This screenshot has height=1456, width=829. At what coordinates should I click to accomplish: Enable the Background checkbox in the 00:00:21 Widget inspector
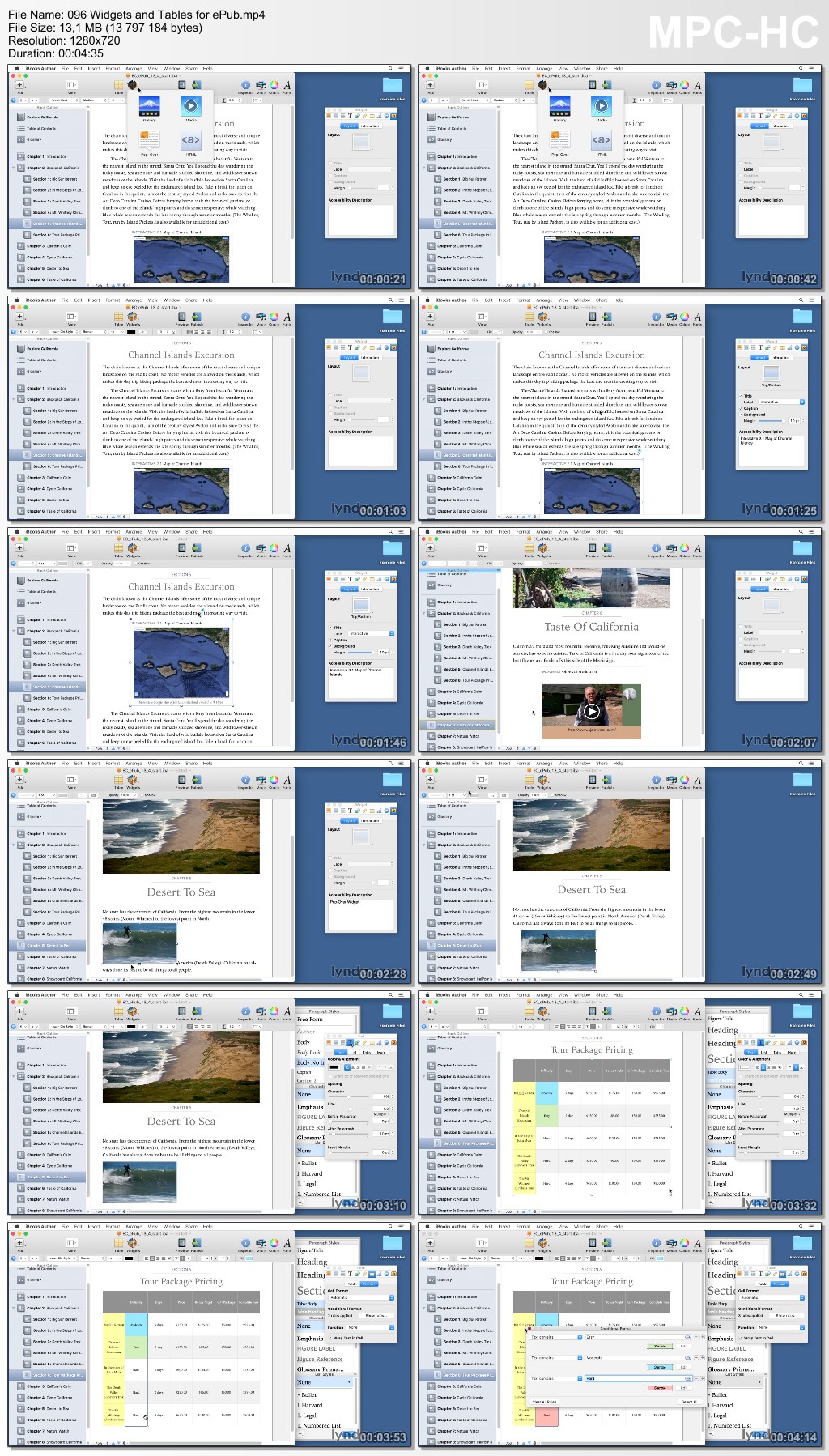(329, 181)
